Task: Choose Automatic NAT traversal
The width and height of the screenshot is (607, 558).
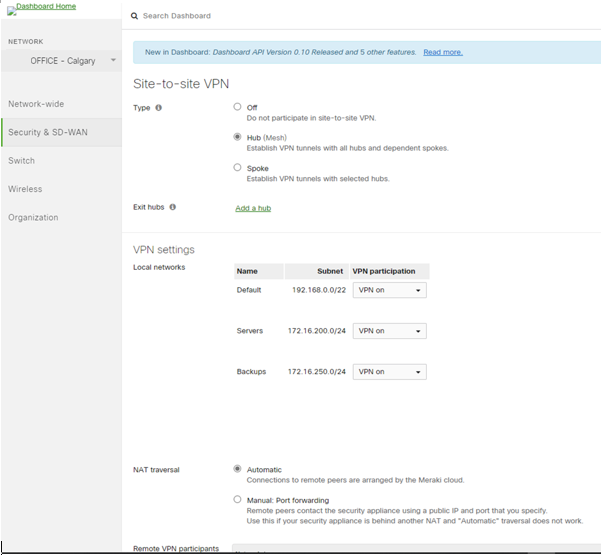Action: click(237, 469)
